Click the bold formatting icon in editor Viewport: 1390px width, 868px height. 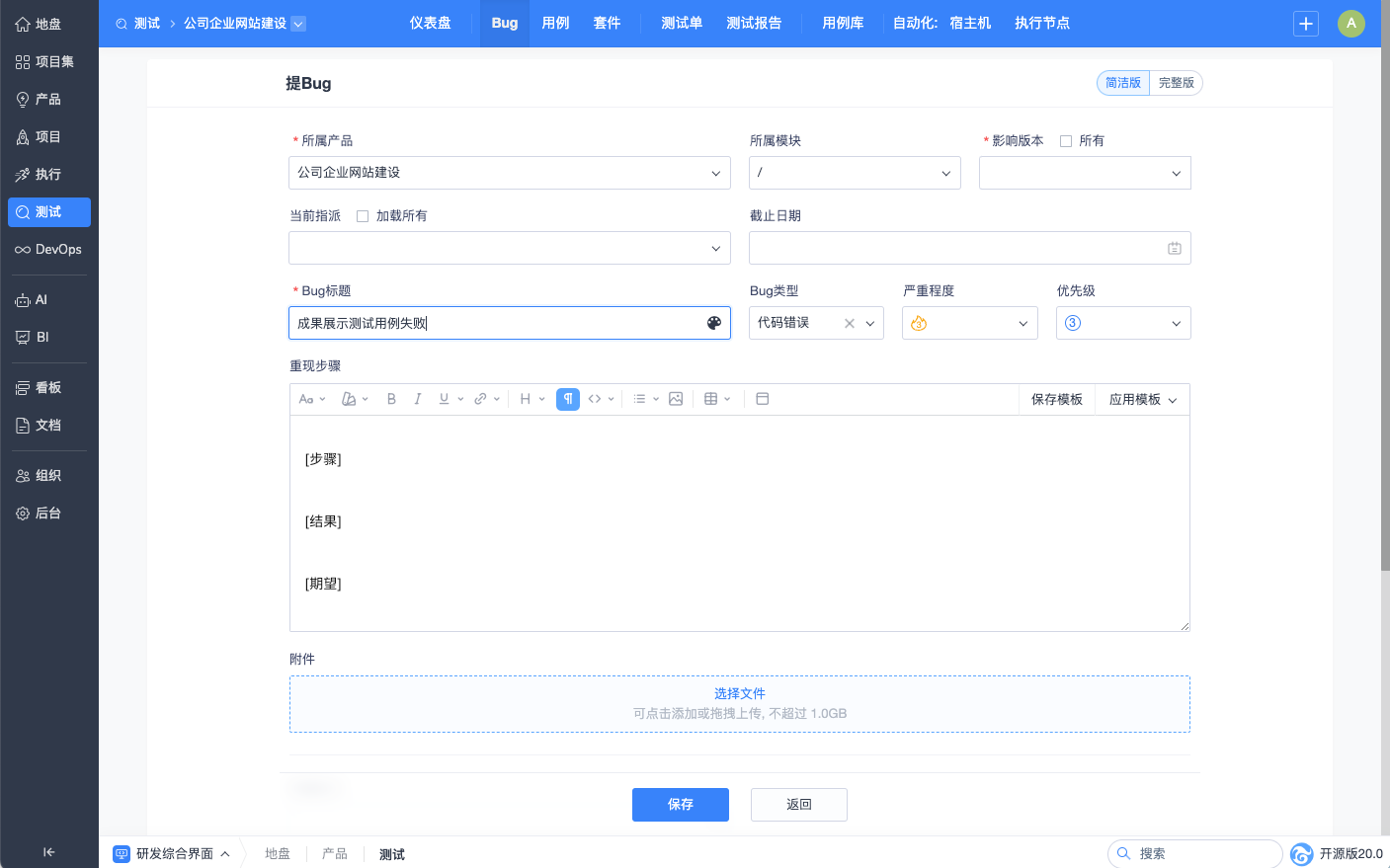pyautogui.click(x=391, y=399)
